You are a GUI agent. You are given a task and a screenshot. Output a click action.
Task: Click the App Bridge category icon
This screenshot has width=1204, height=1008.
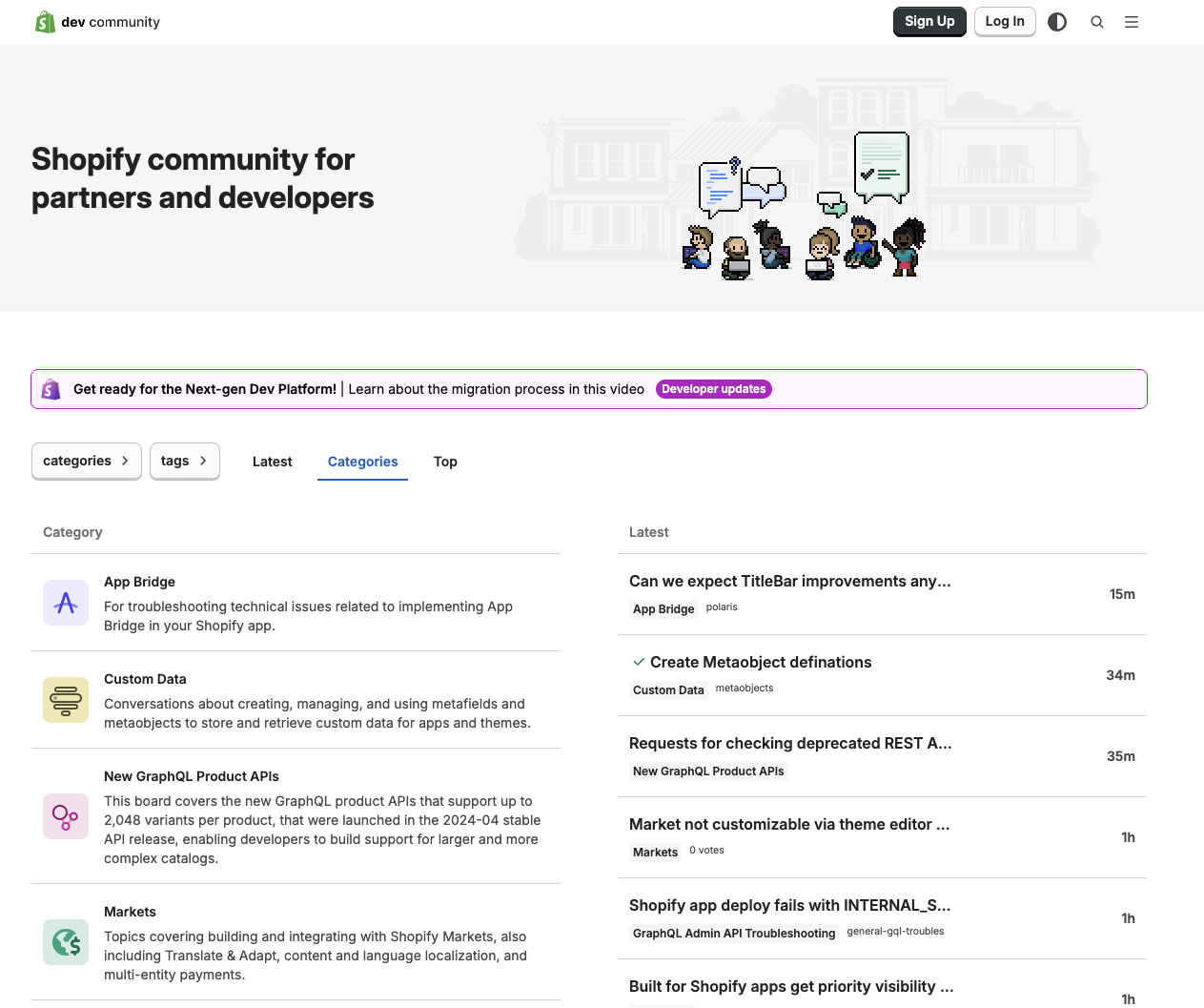[x=66, y=603]
